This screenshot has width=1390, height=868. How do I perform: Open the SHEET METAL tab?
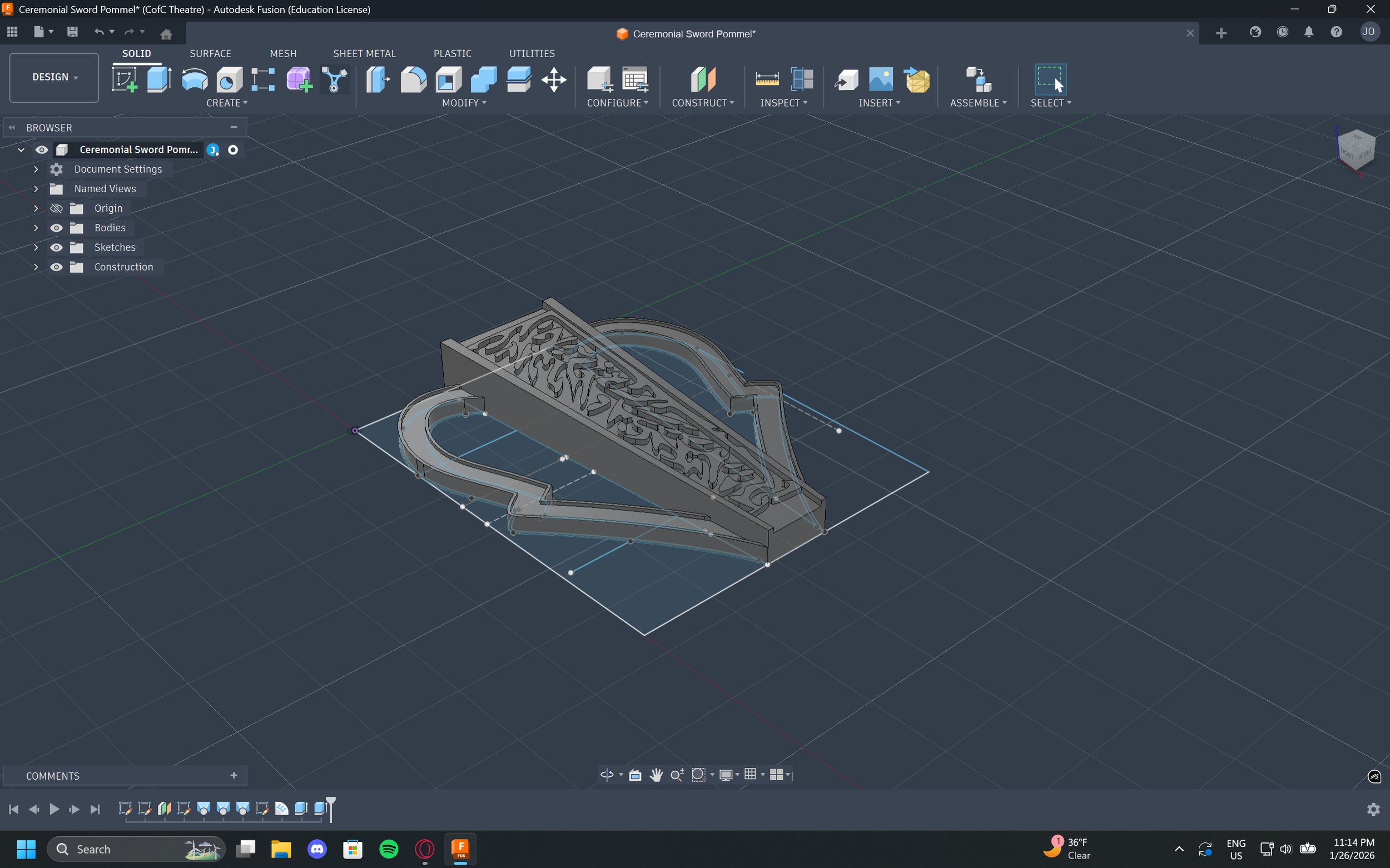(364, 53)
